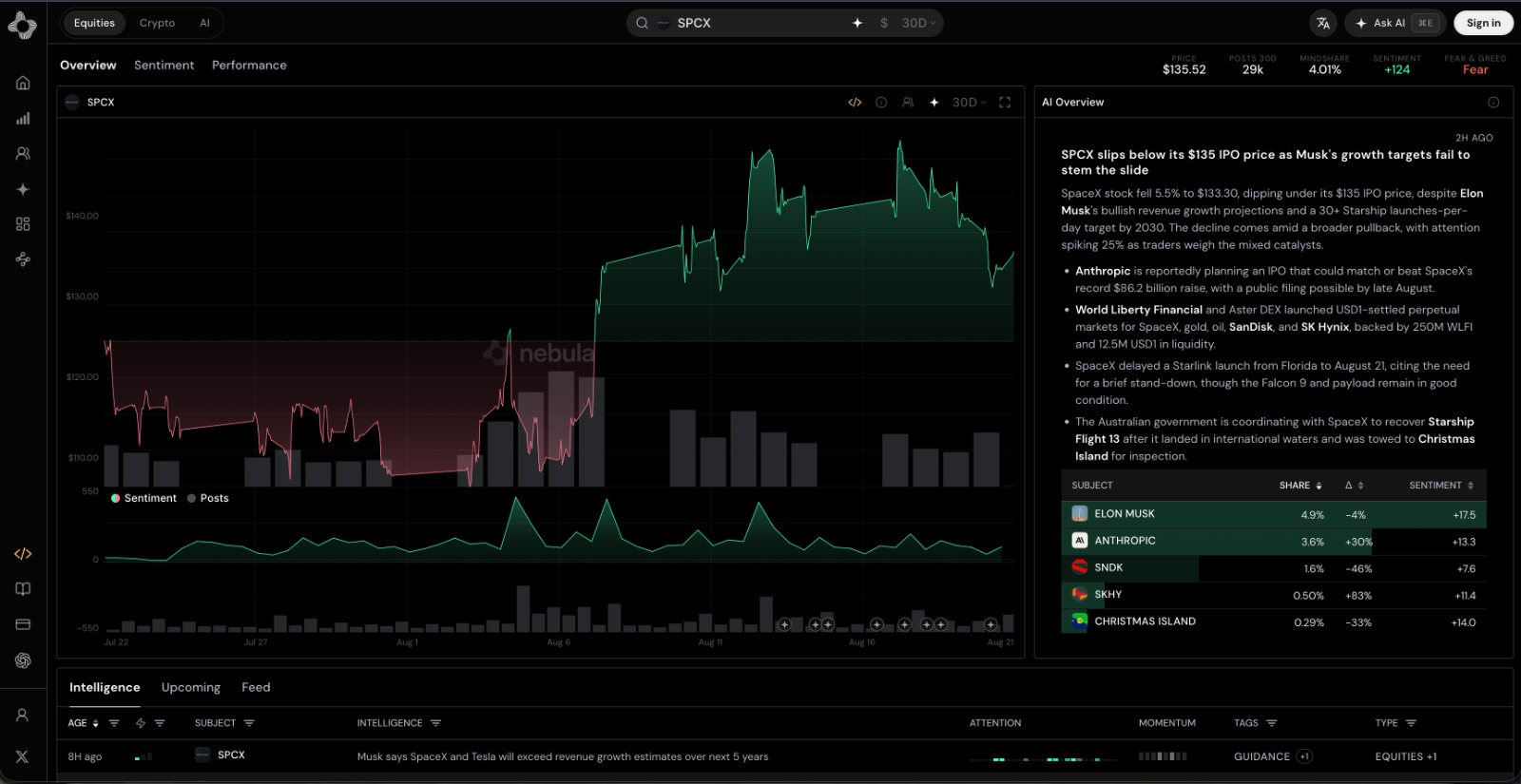Sort subjects by the SENTIMENT column
Image resolution: width=1521 pixels, height=784 pixels.
pos(1441,486)
